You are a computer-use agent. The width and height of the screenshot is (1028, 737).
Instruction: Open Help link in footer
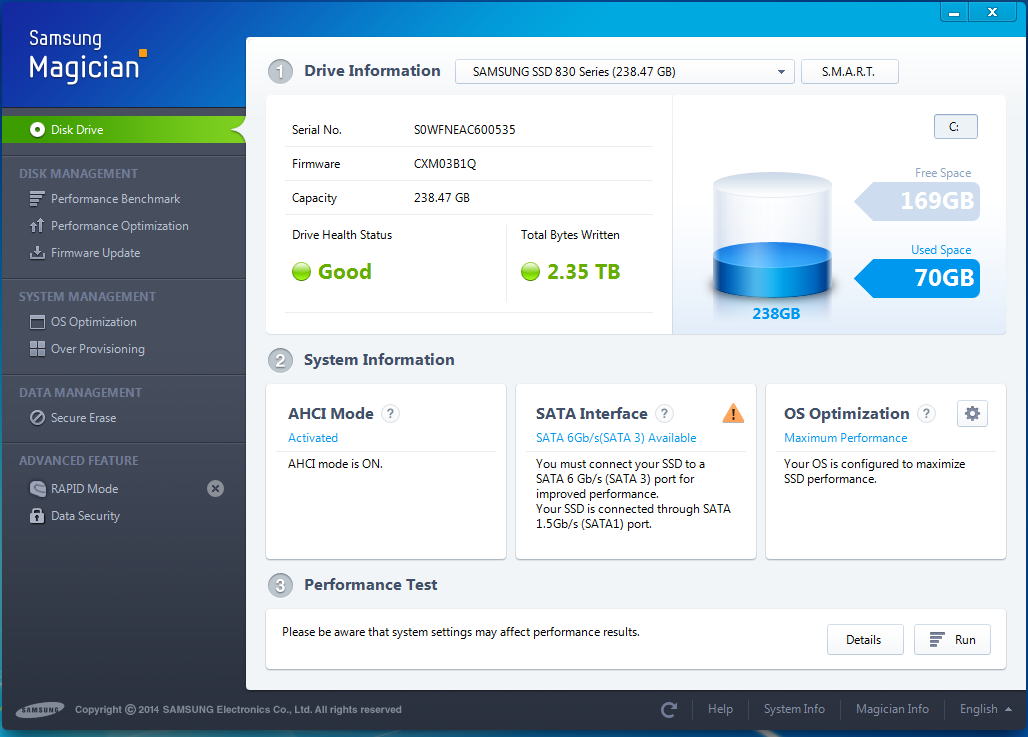720,709
